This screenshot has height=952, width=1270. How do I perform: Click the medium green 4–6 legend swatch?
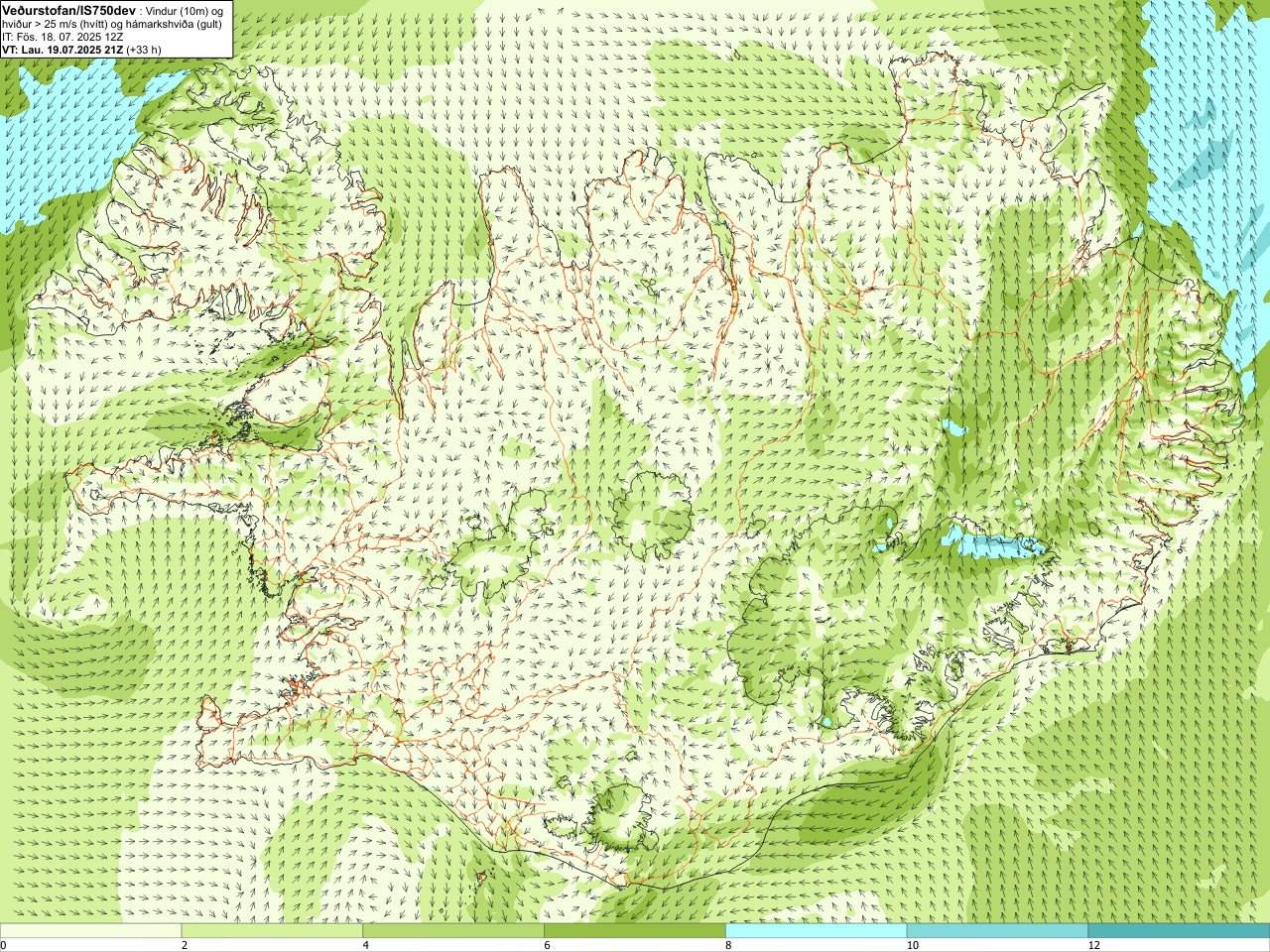click(453, 931)
